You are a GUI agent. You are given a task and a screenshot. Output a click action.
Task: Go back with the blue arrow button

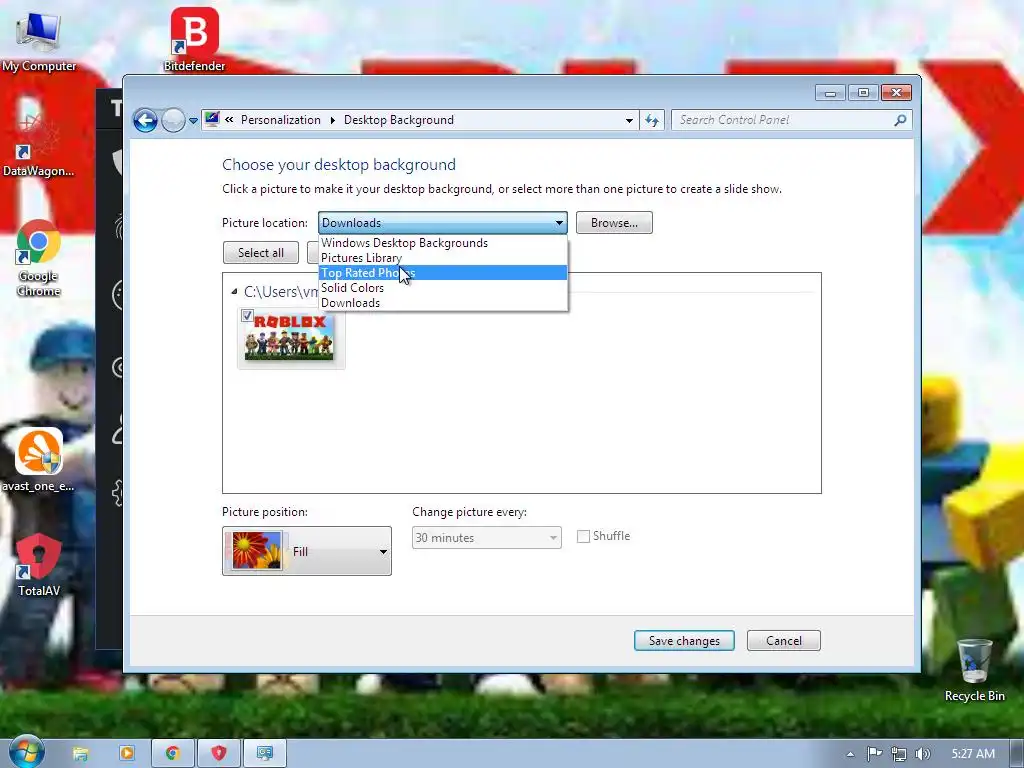pos(145,120)
